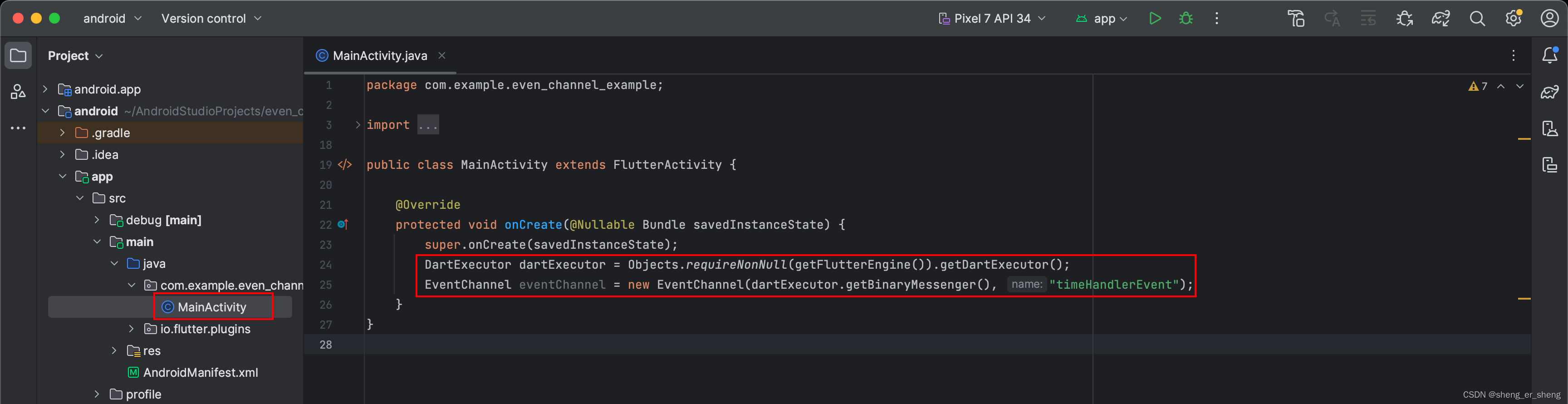Click the folded import ellipsis placeholder
Viewport: 1568px width, 404px height.
(428, 125)
